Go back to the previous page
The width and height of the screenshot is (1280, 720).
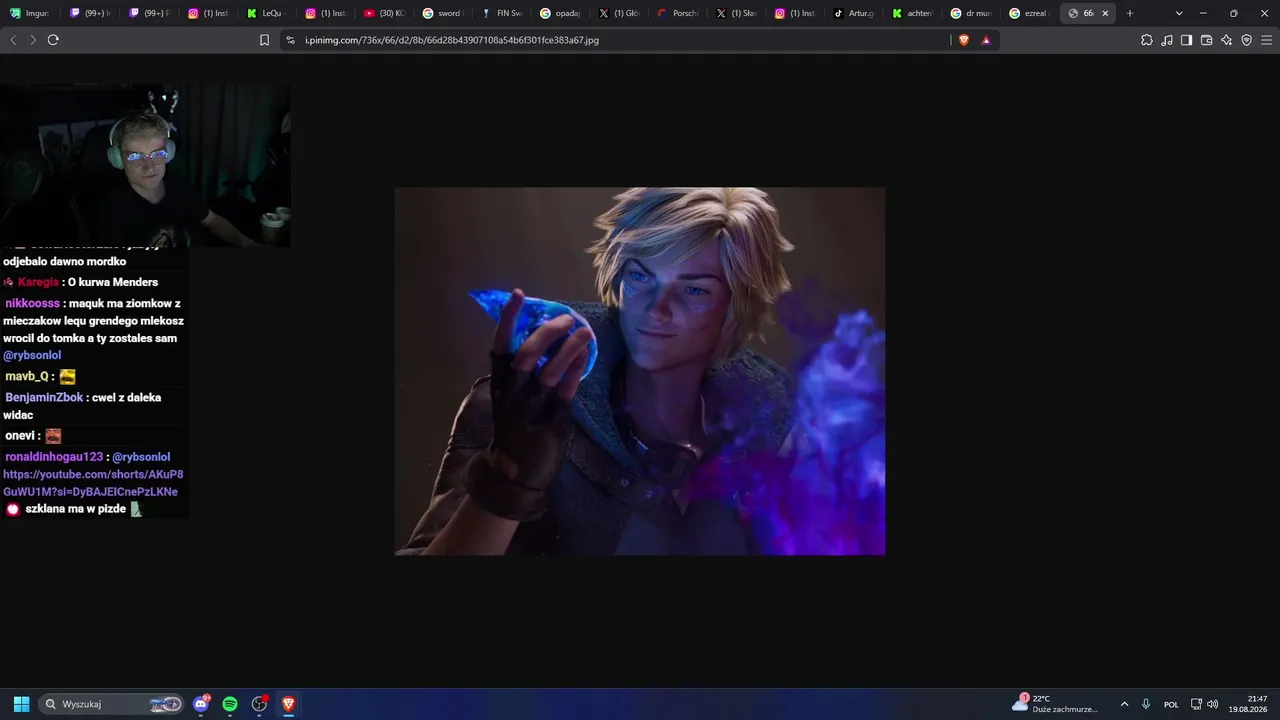tap(13, 40)
